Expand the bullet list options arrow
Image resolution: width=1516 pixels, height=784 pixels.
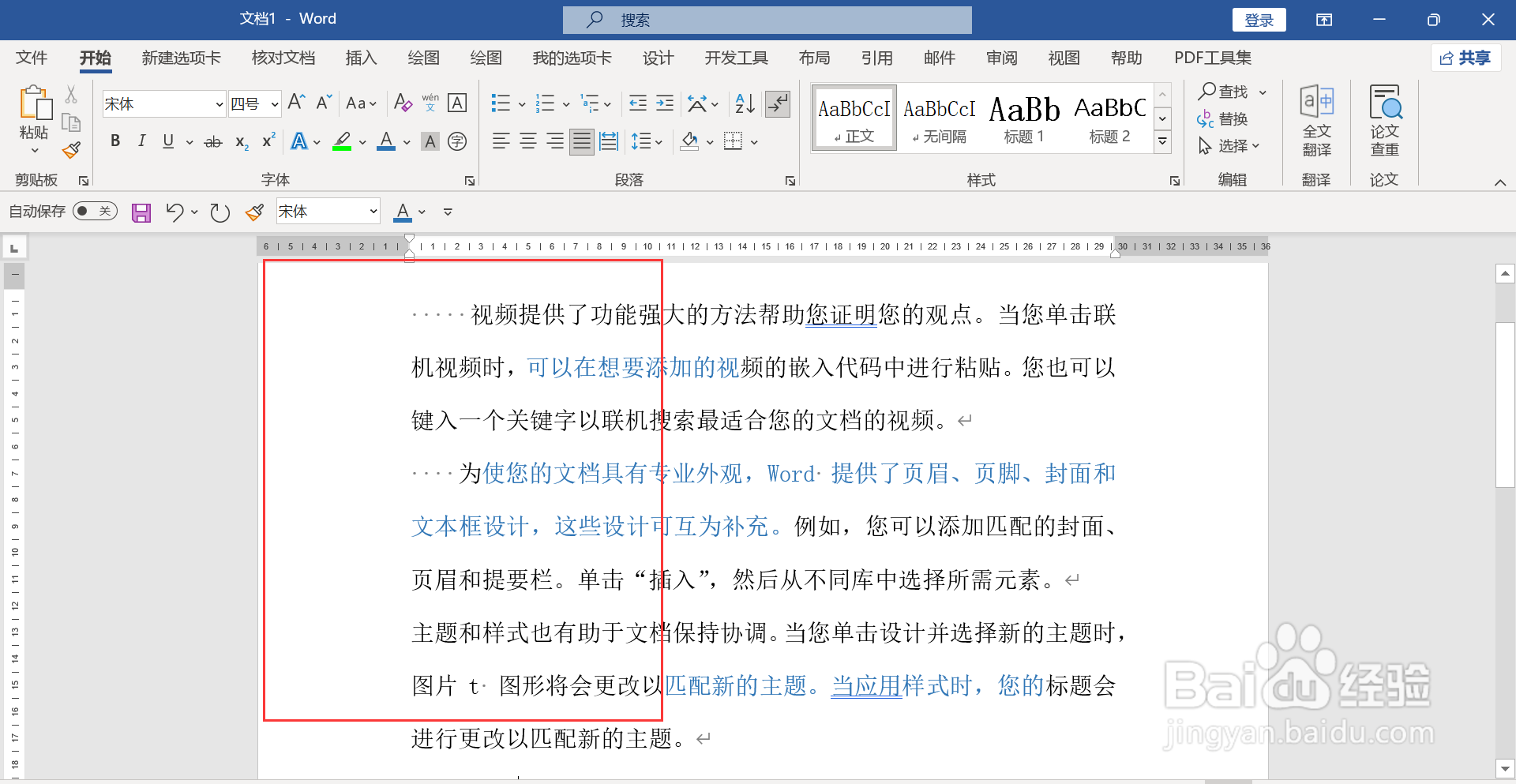point(522,104)
